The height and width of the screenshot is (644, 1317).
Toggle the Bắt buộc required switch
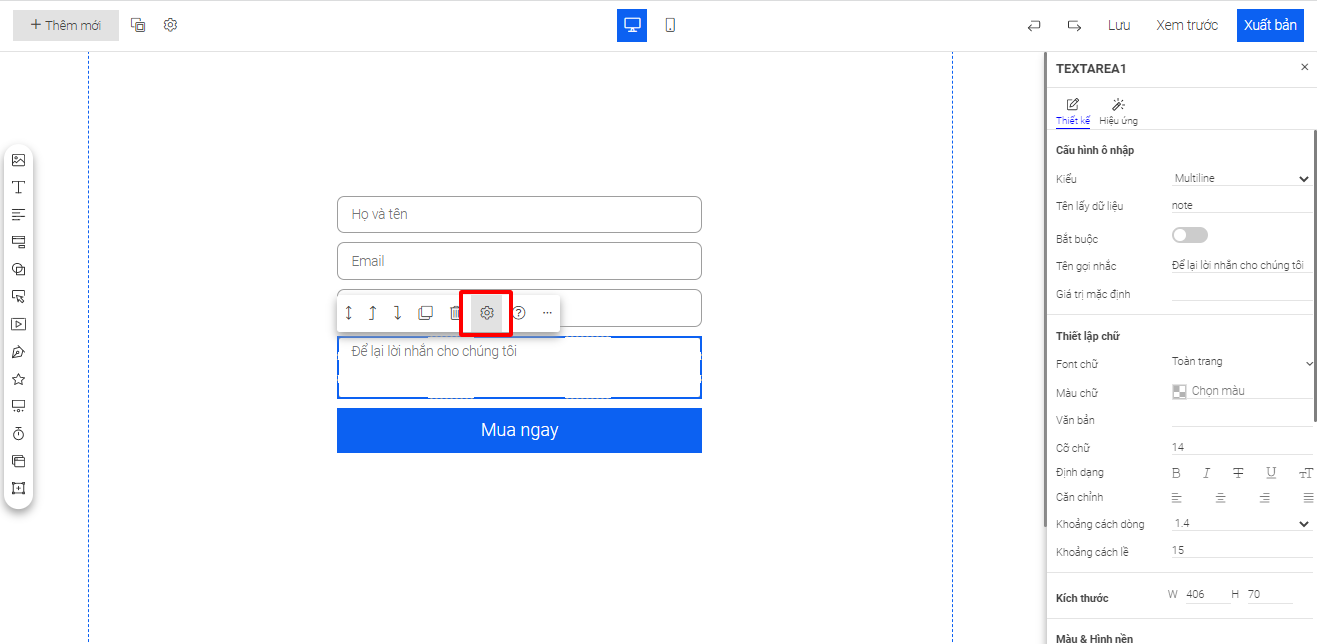coord(1189,235)
